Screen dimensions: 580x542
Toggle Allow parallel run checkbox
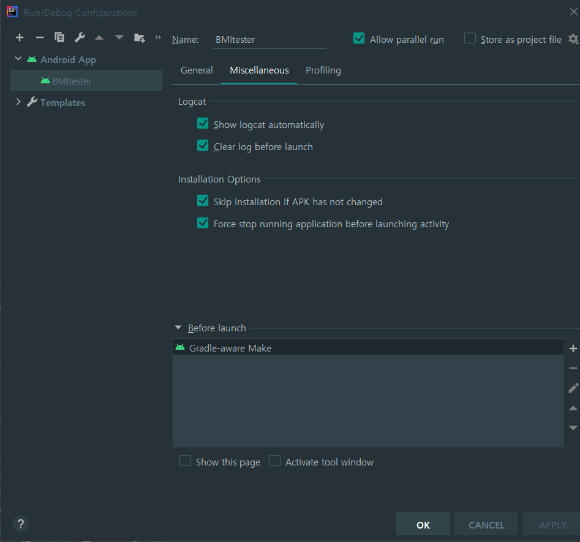pos(359,38)
